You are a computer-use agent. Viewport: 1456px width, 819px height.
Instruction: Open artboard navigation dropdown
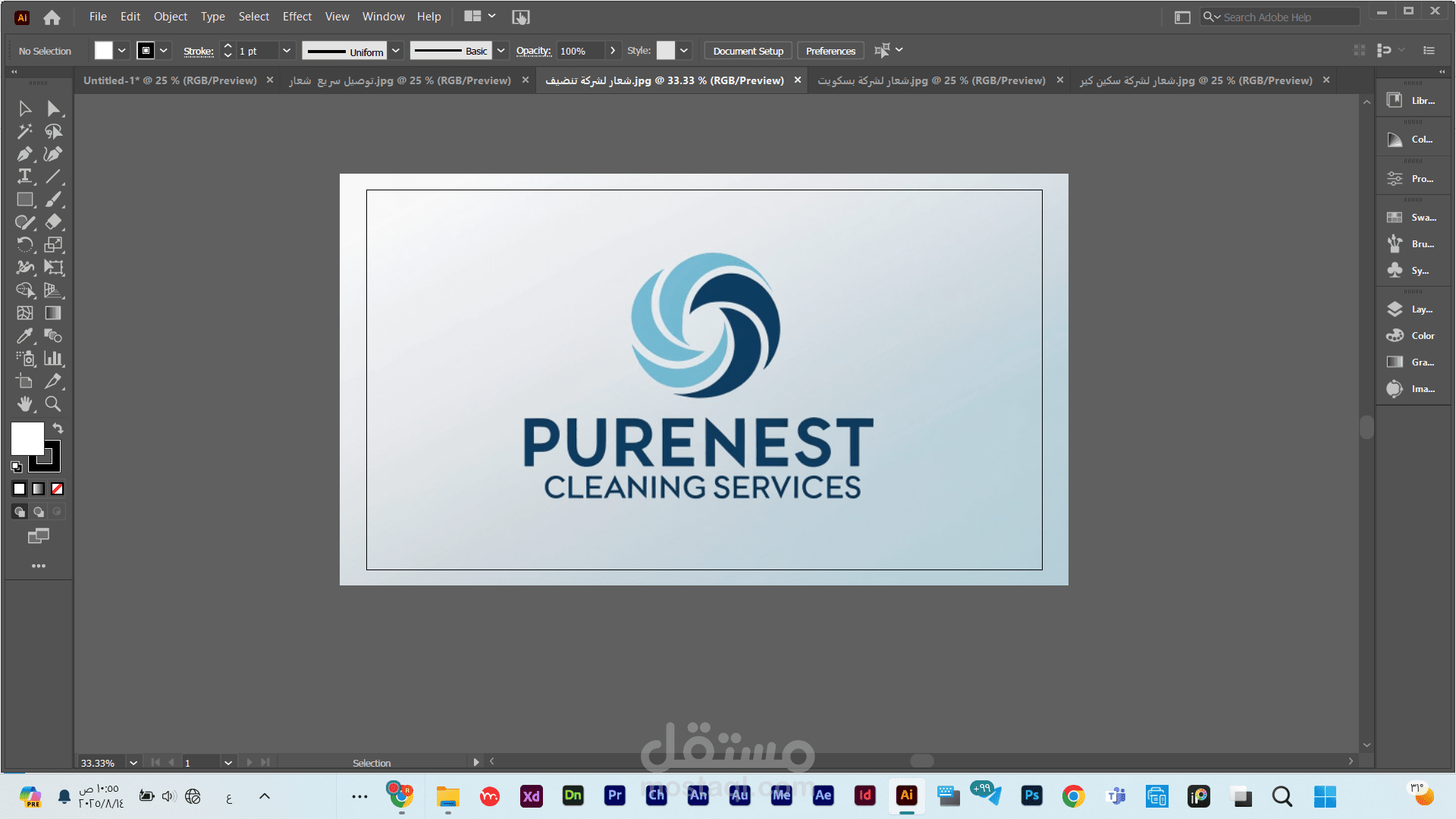(x=228, y=763)
